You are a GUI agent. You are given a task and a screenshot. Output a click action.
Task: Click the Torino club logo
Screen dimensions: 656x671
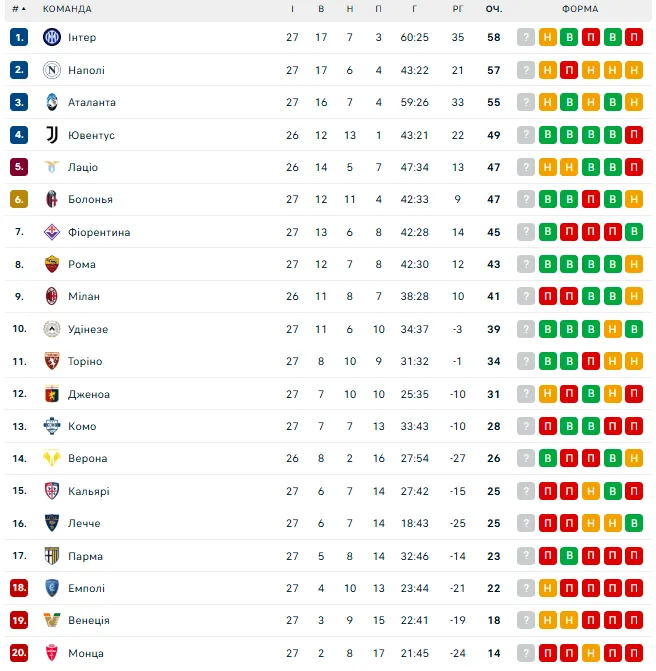tap(52, 361)
